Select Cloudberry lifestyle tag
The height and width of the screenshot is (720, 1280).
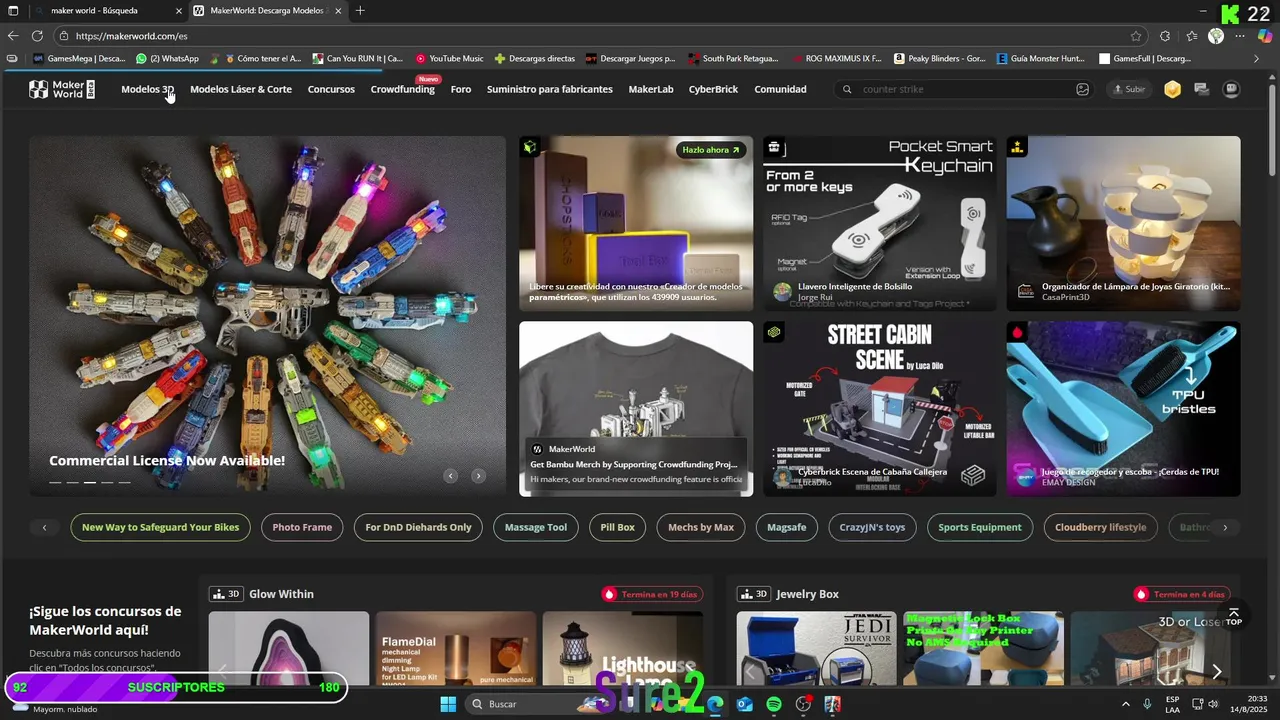click(x=1100, y=527)
